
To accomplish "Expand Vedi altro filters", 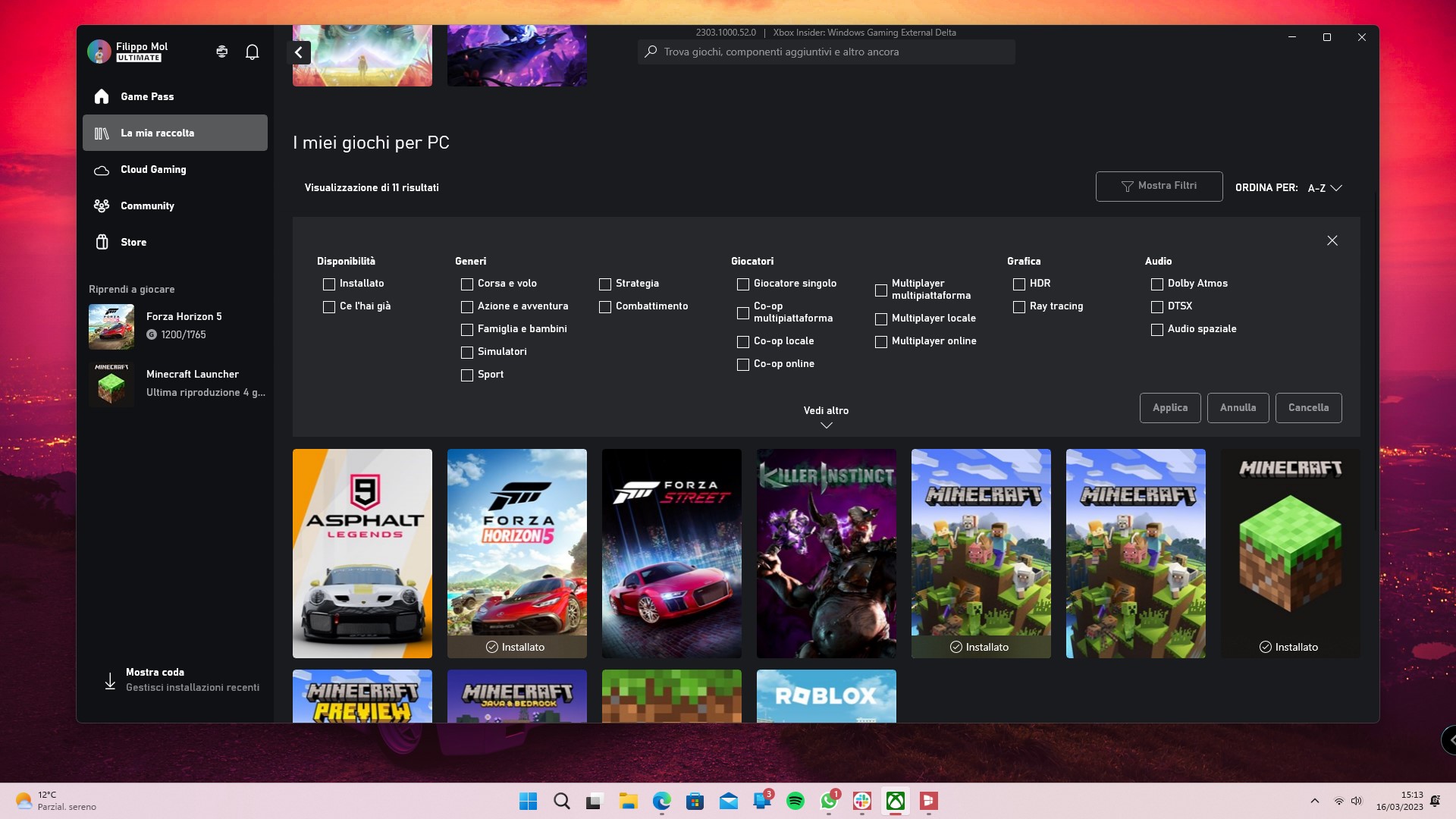I will 826,417.
